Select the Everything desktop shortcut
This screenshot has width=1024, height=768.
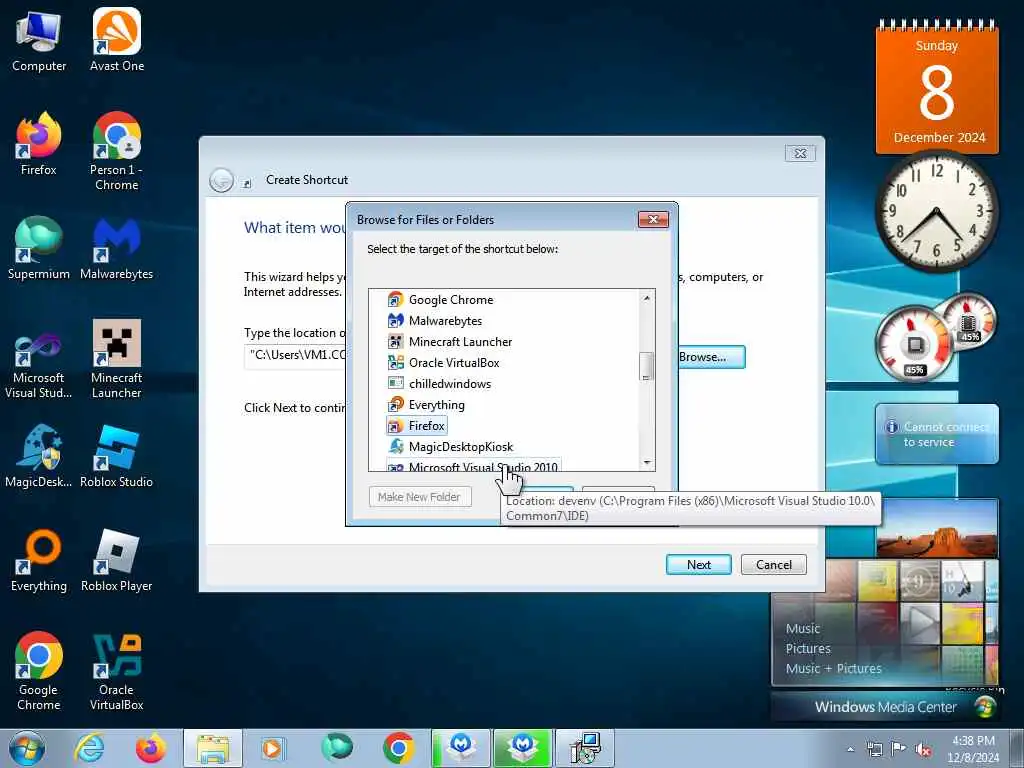coord(39,560)
